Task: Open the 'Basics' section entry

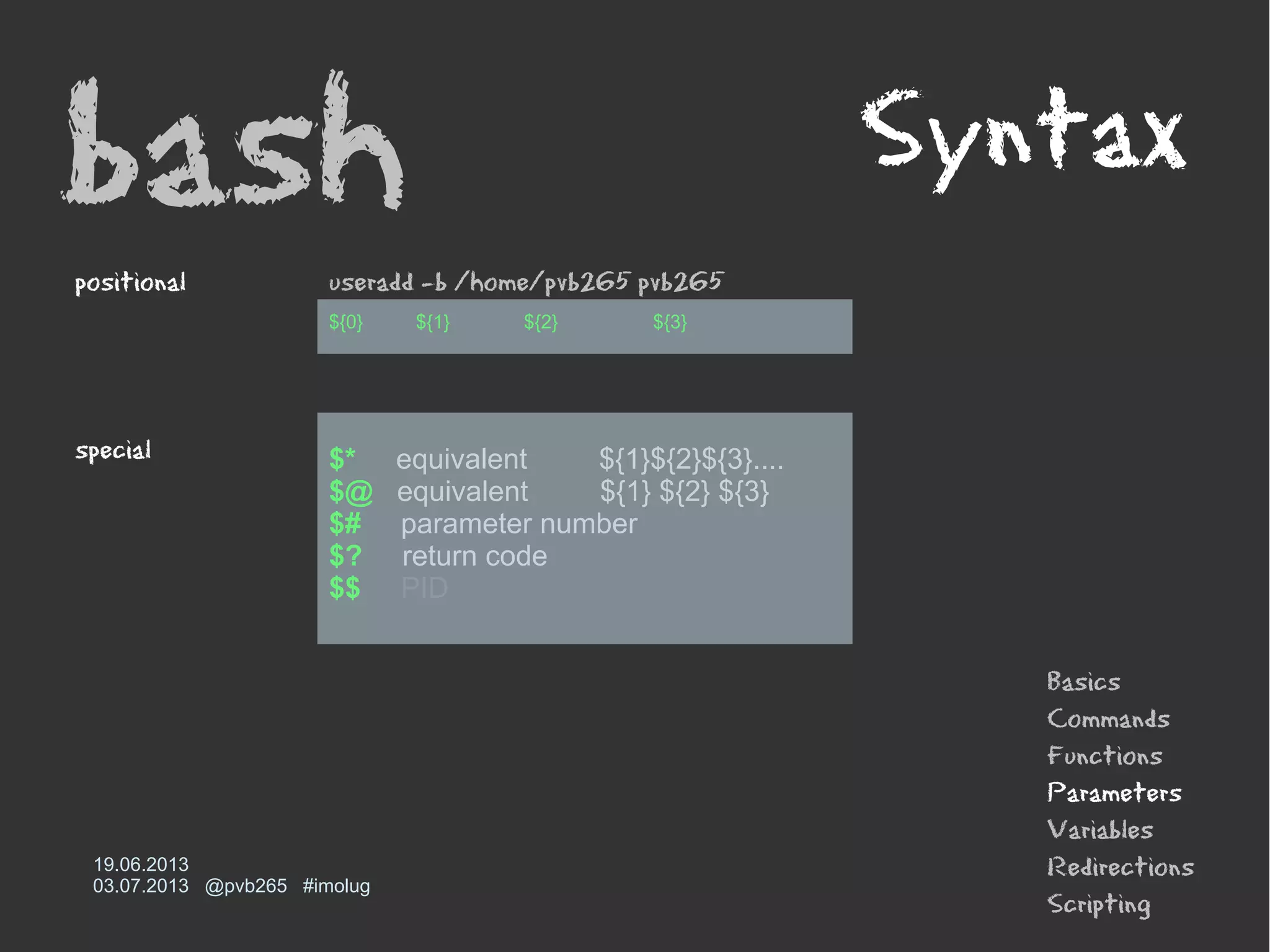Action: (x=1084, y=682)
